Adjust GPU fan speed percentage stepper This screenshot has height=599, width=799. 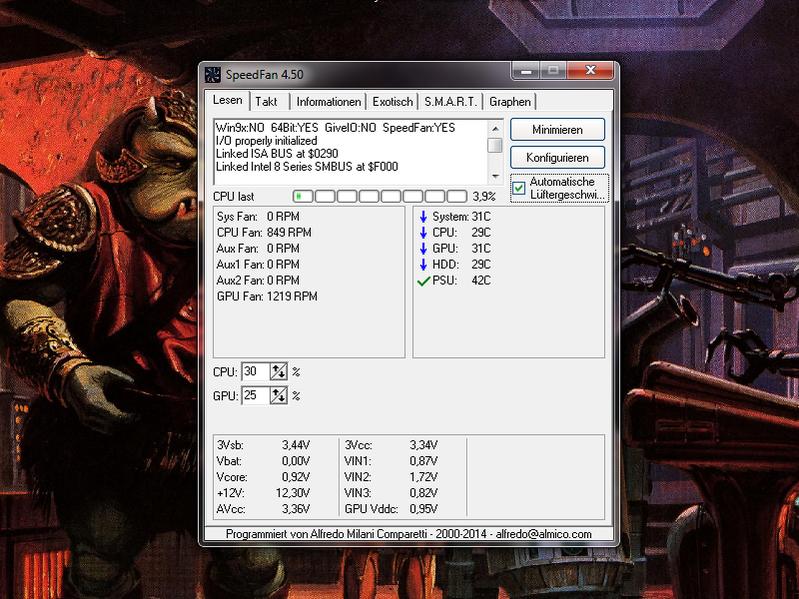pos(278,395)
